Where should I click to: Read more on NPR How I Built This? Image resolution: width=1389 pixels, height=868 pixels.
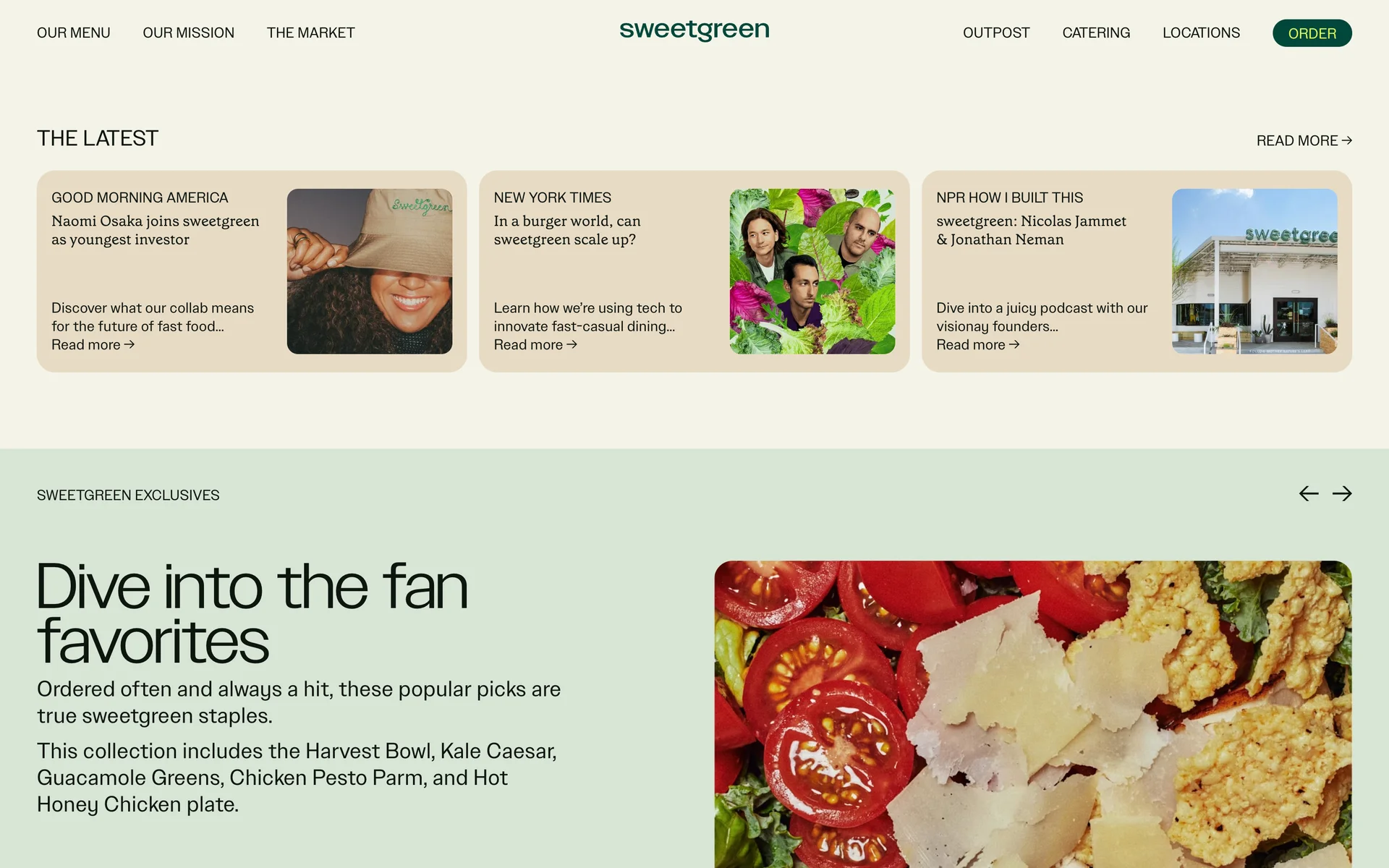coord(978,345)
